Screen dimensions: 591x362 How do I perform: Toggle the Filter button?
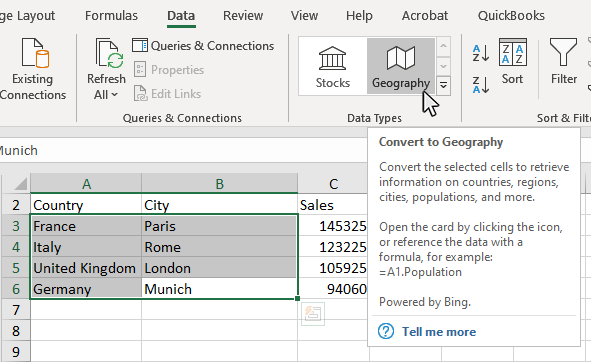pos(563,62)
